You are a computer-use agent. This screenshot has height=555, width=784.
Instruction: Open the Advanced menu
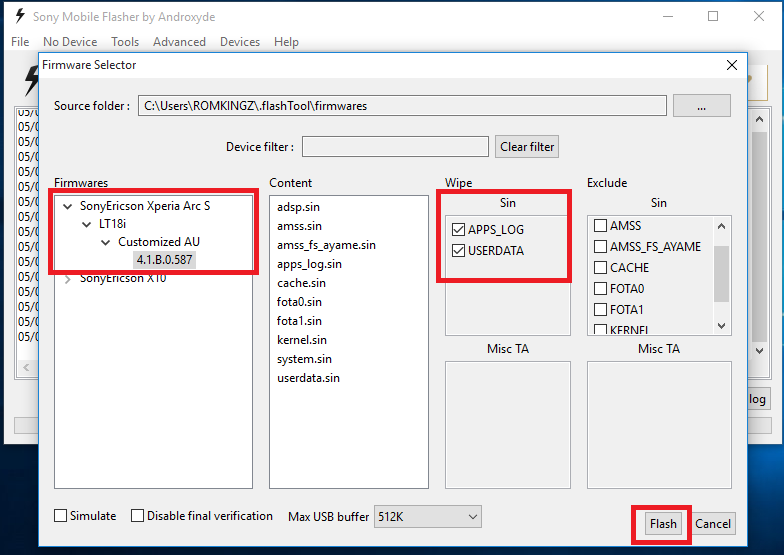tap(180, 42)
